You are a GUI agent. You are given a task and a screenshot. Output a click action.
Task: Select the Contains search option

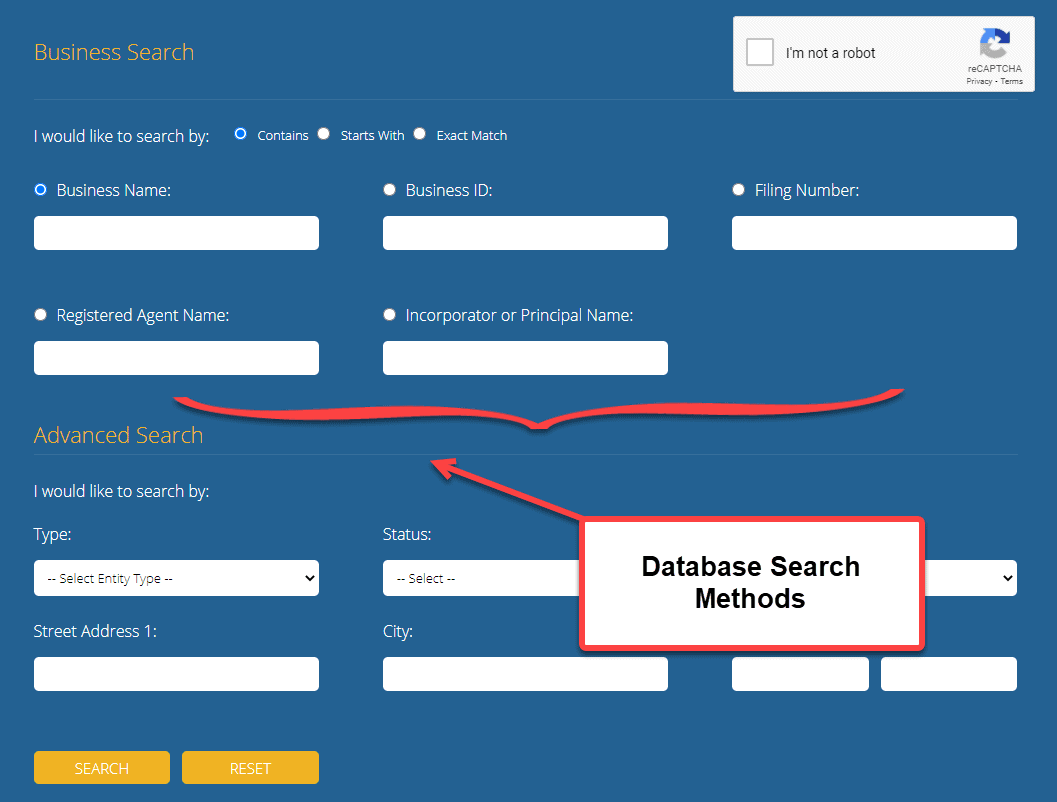[x=241, y=134]
